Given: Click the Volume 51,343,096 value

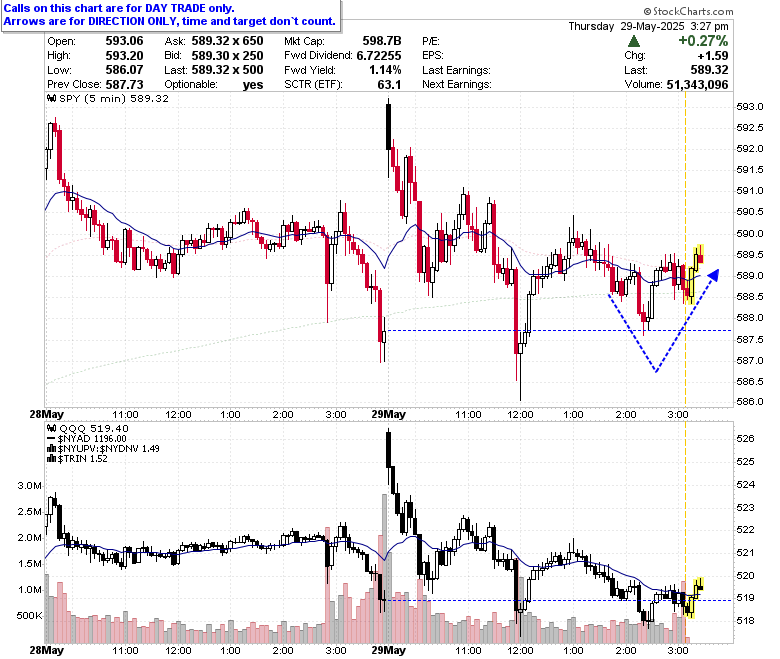Looking at the screenshot, I should (x=697, y=85).
